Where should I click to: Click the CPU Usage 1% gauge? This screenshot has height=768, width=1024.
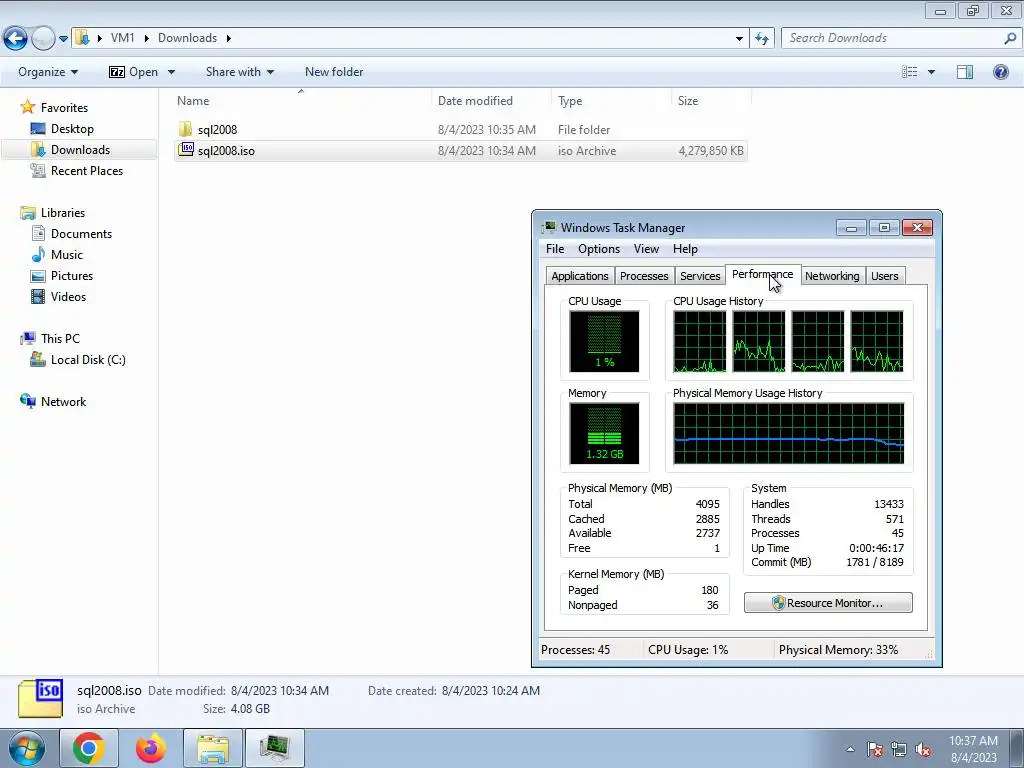(604, 342)
